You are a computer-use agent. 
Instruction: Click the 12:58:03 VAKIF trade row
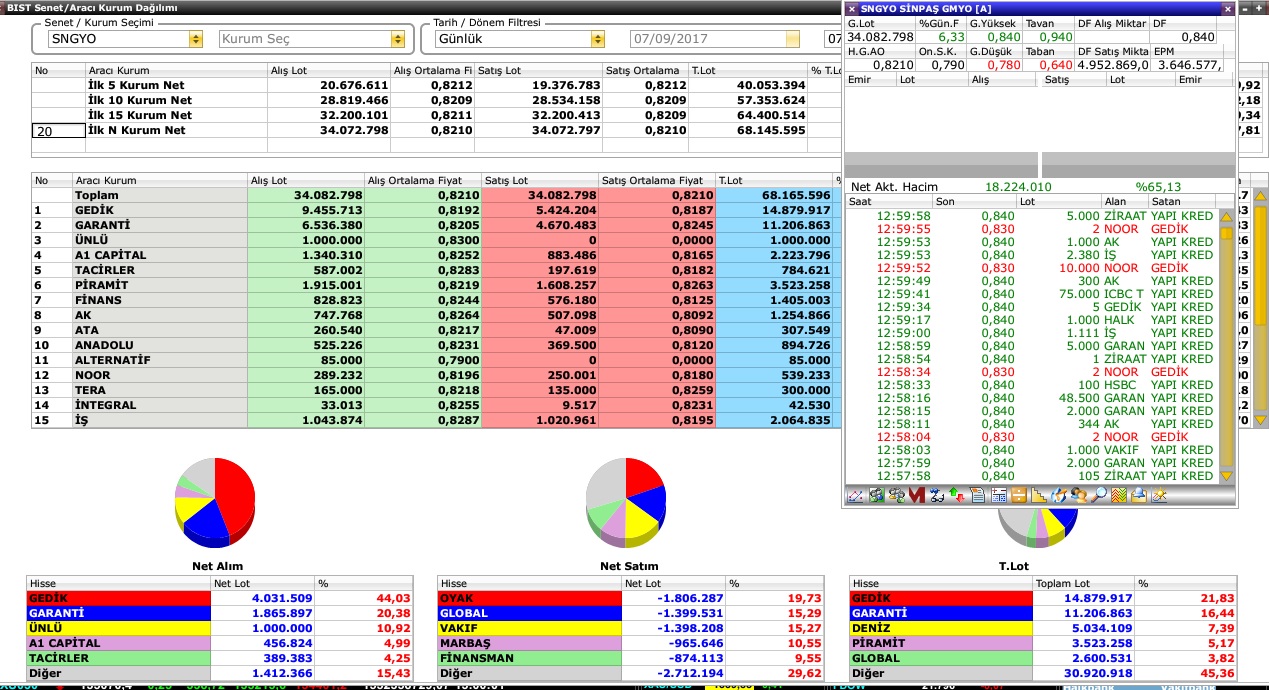[1032, 450]
